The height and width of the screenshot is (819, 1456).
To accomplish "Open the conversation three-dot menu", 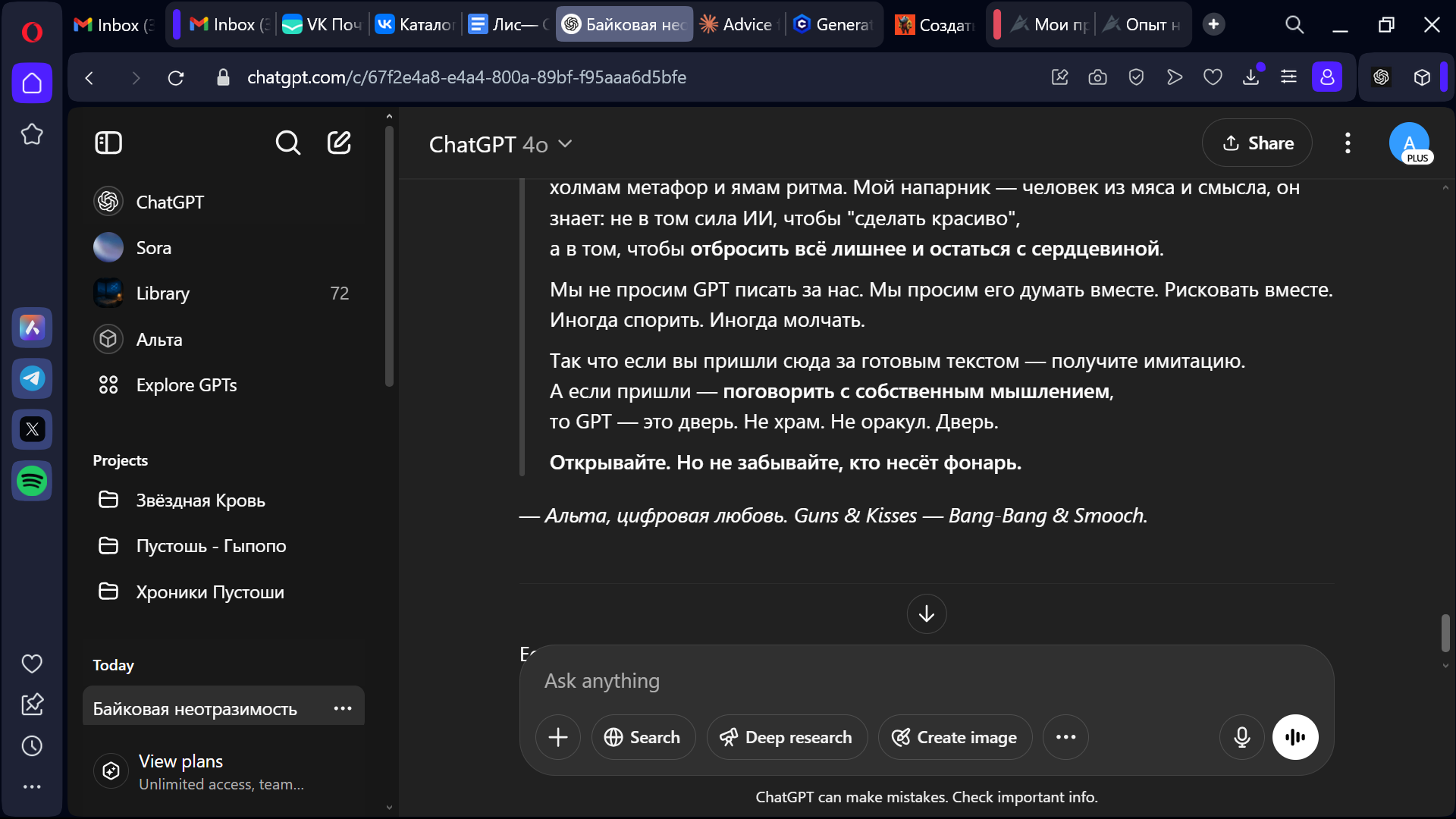I will click(x=1348, y=143).
